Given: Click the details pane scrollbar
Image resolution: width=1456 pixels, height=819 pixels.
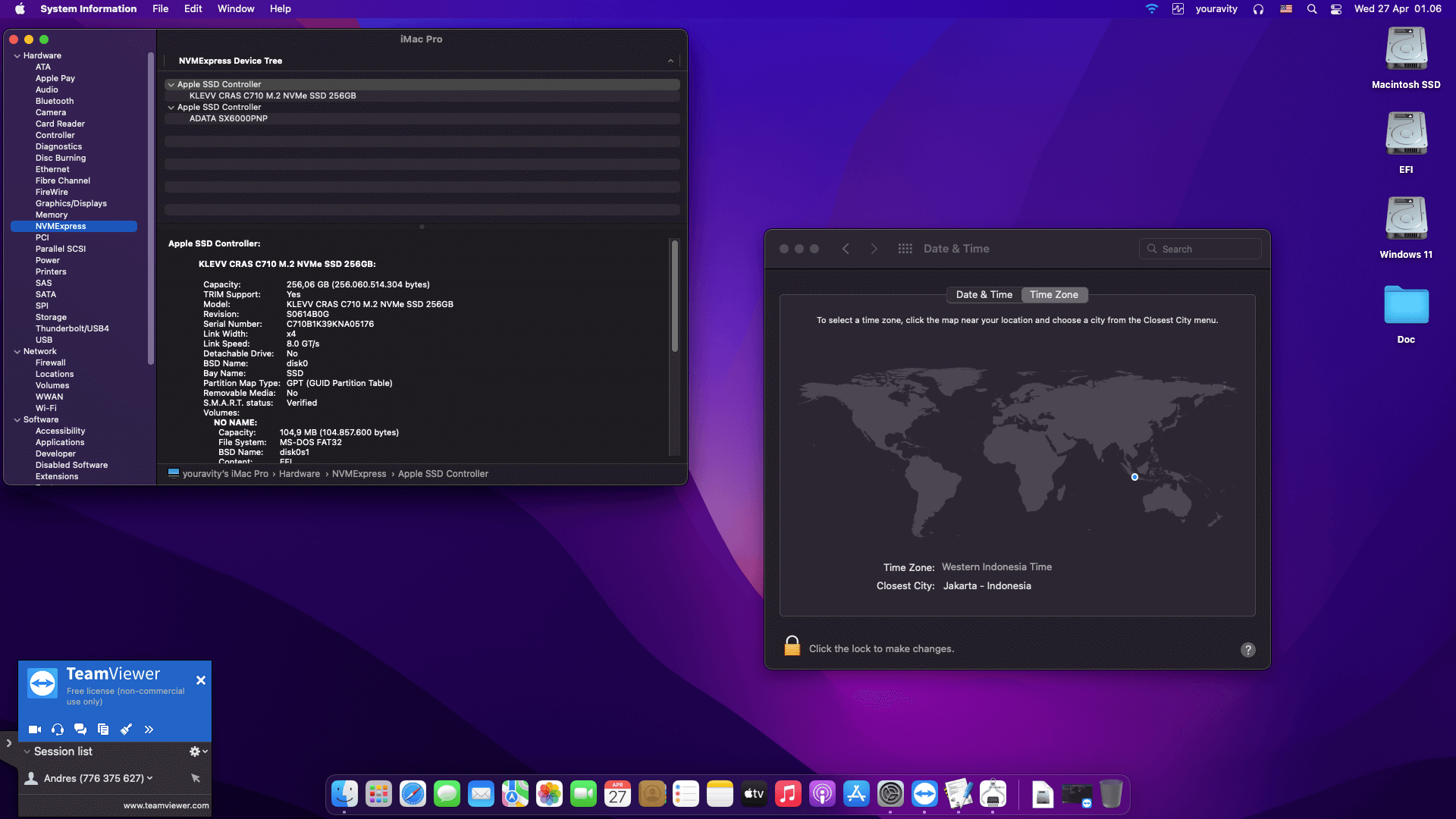Looking at the screenshot, I should [x=674, y=296].
